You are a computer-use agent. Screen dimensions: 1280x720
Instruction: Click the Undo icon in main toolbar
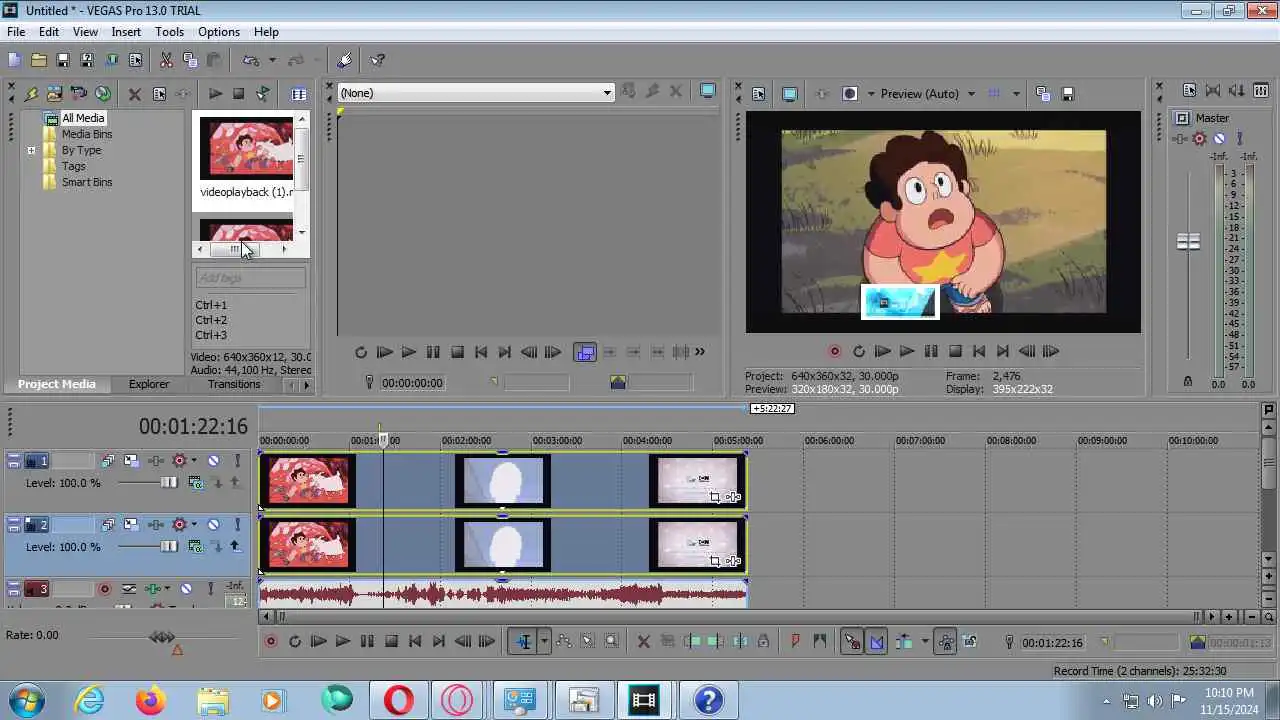[251, 60]
